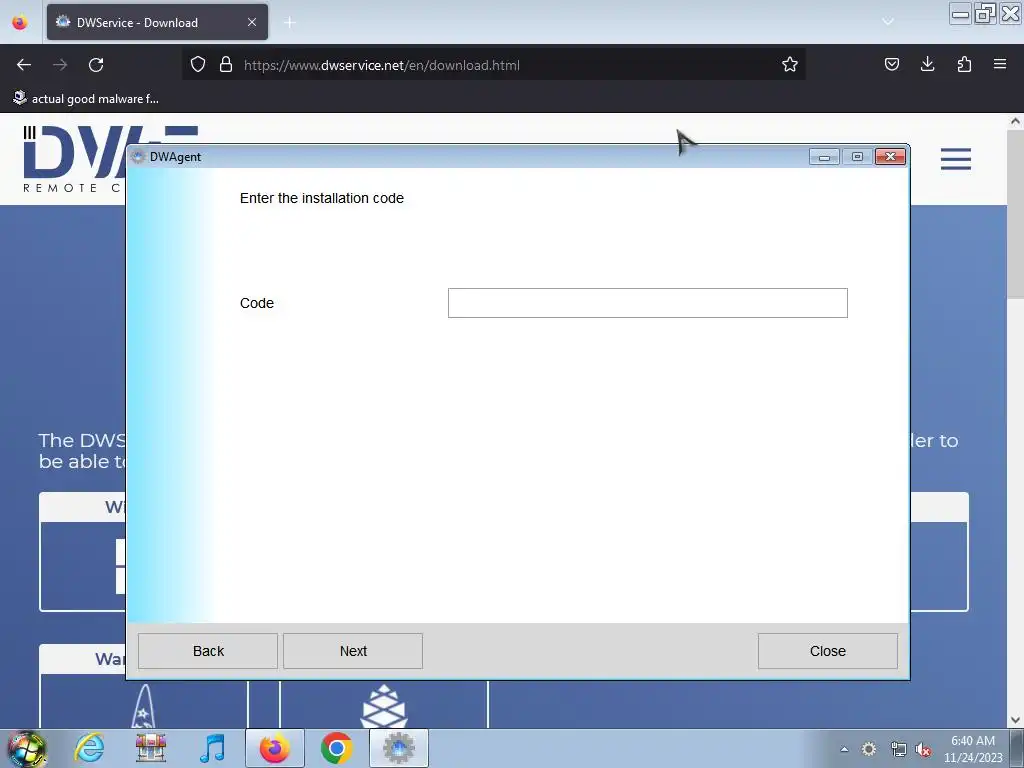Close DWAgent with the red X
1024x768 pixels.
tap(890, 157)
